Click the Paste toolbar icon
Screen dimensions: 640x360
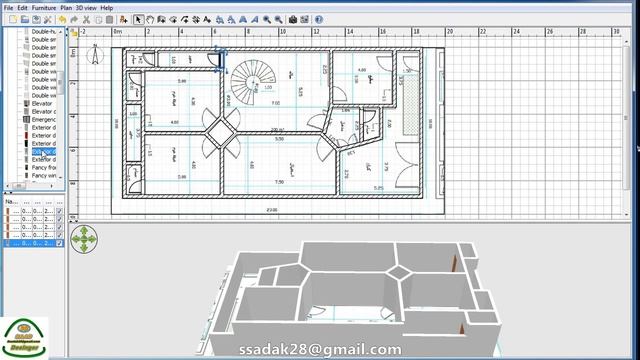(109, 20)
